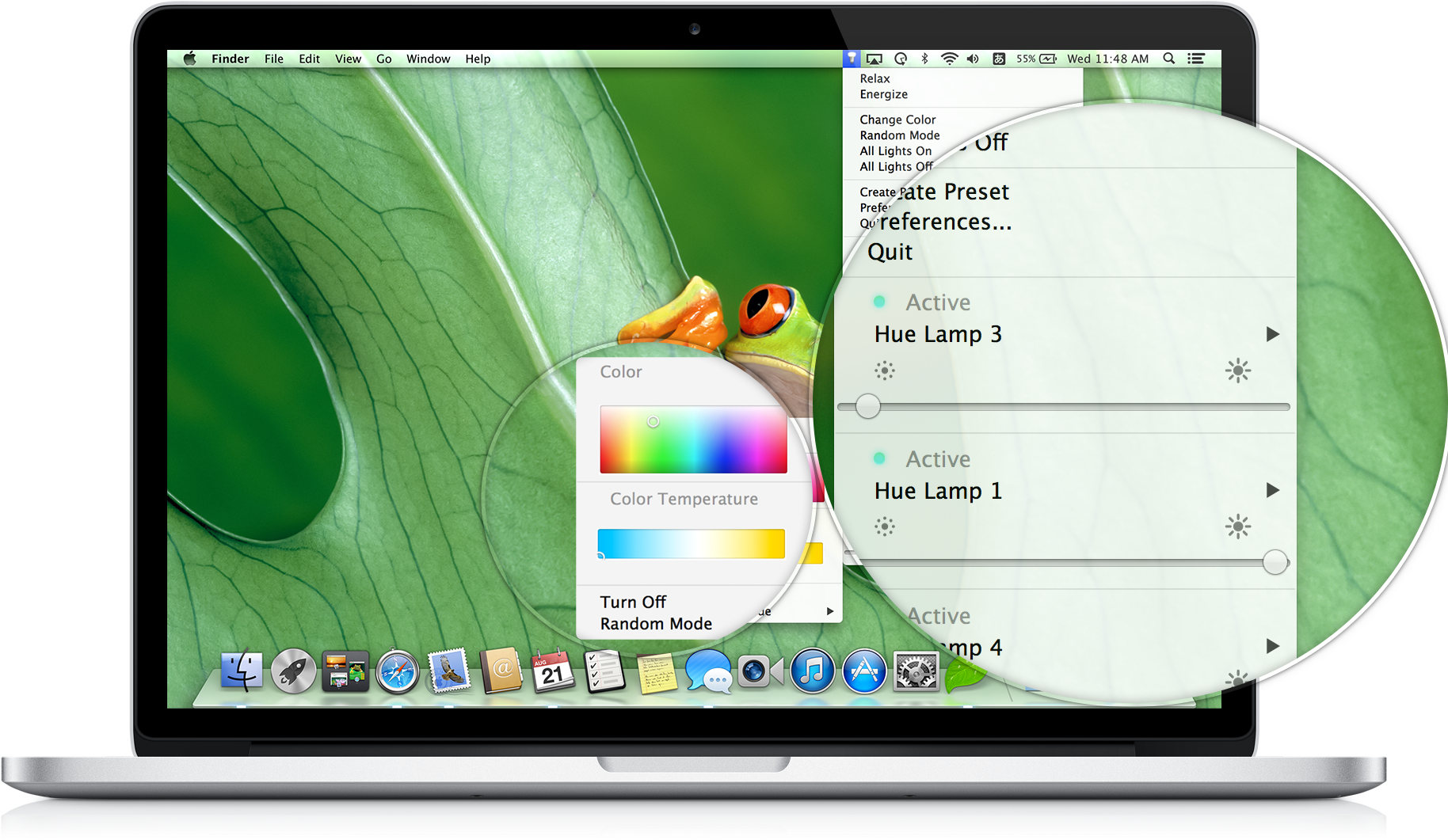Image resolution: width=1448 pixels, height=840 pixels.
Task: Open the Finder menu in menu bar
Action: click(x=230, y=59)
